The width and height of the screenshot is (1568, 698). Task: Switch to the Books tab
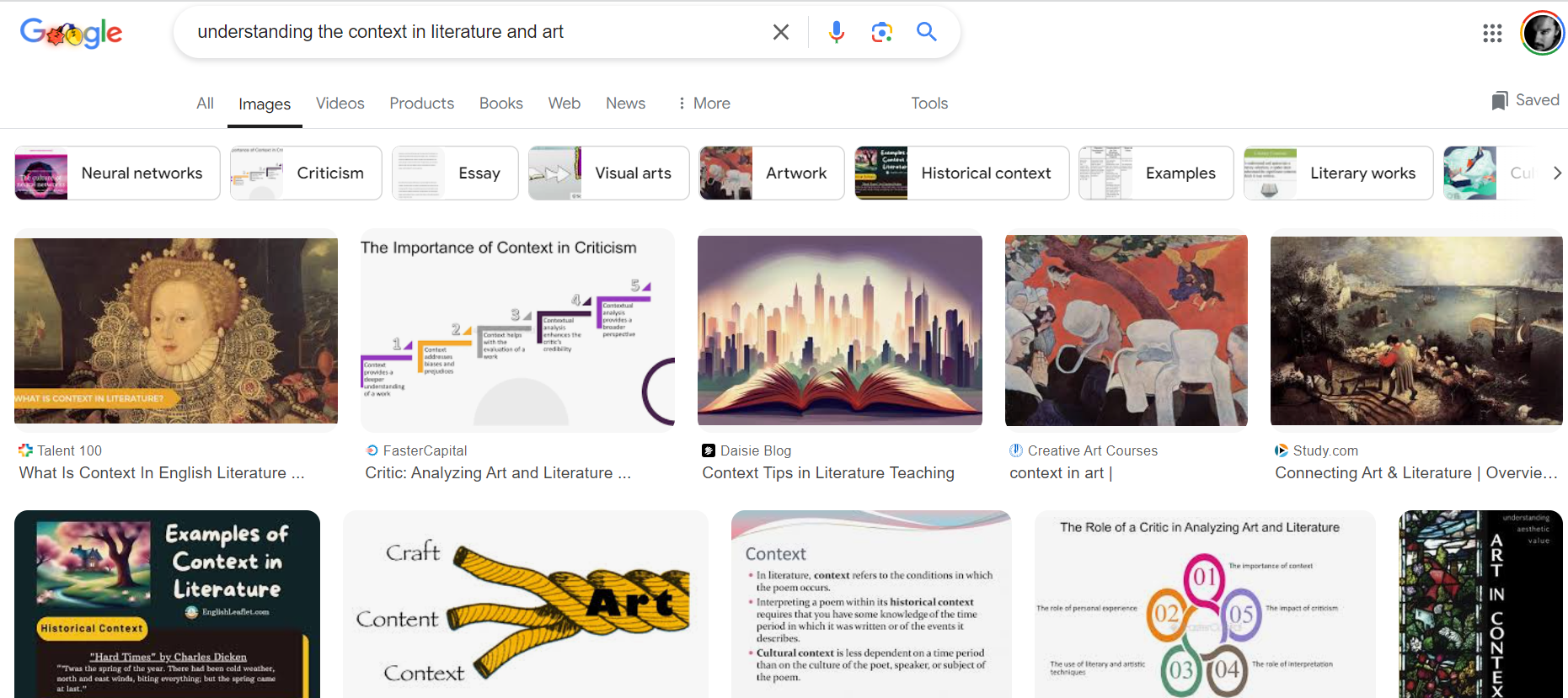tap(500, 103)
